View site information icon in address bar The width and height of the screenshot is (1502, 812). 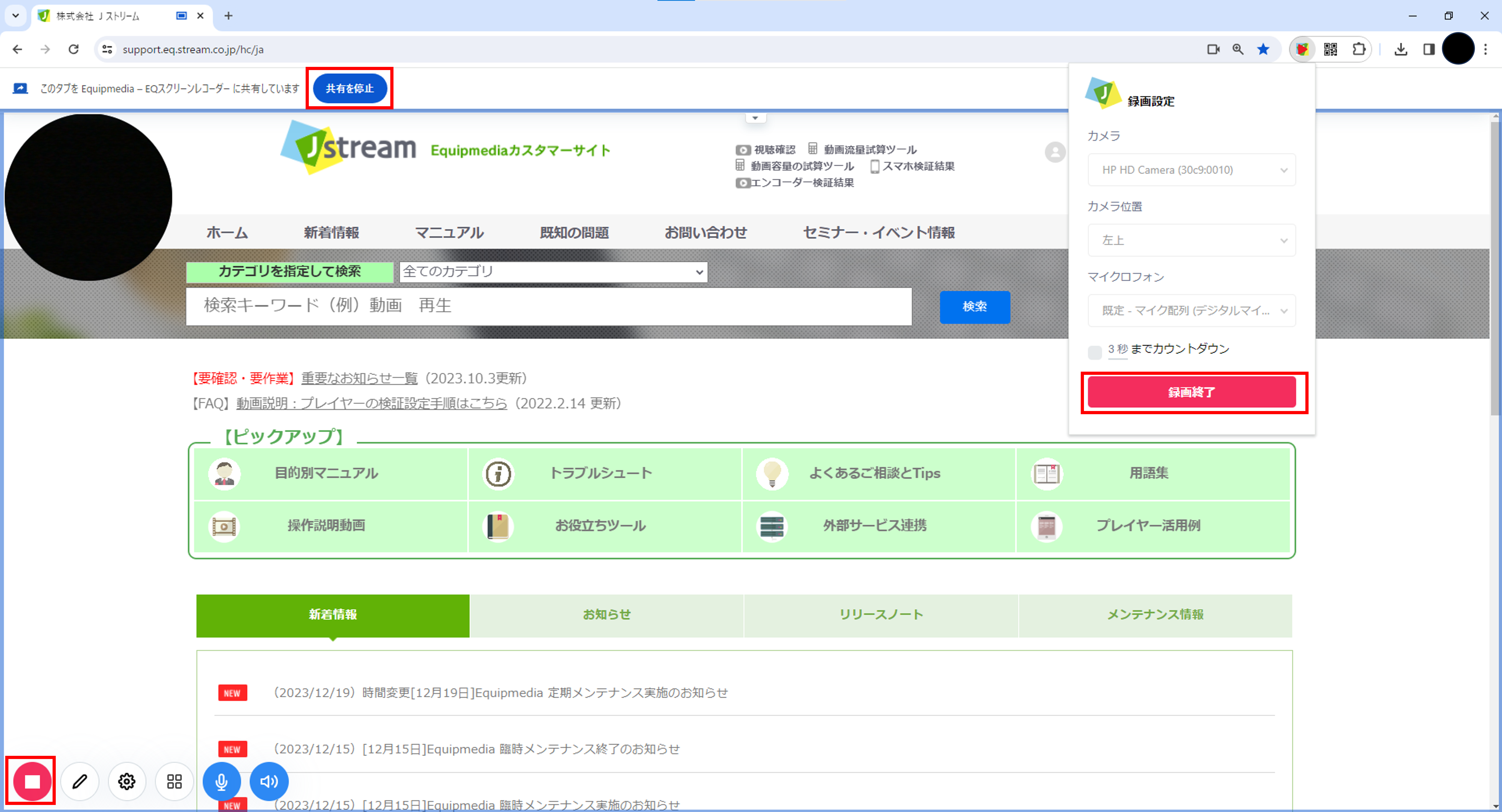(x=107, y=50)
